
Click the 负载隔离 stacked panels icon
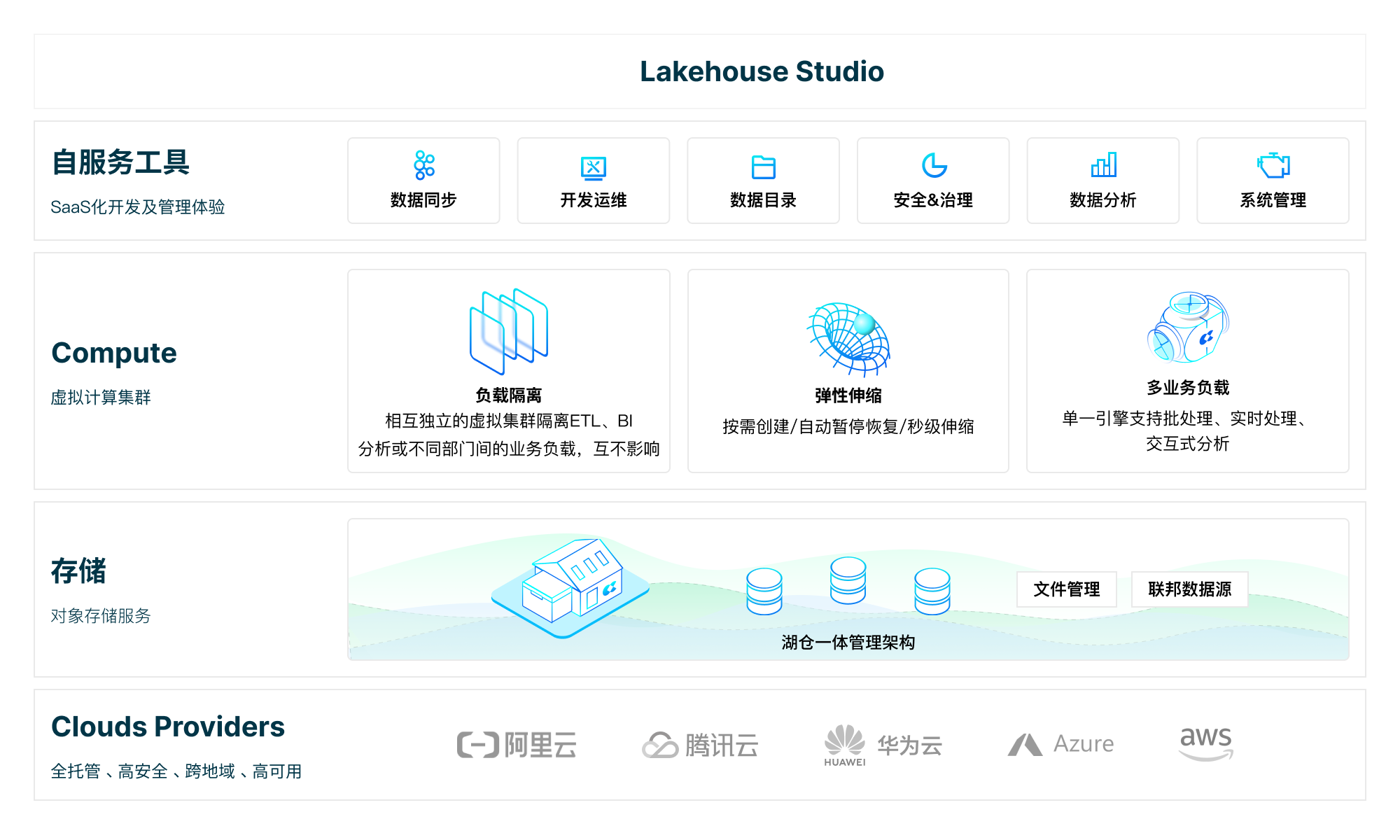(509, 331)
